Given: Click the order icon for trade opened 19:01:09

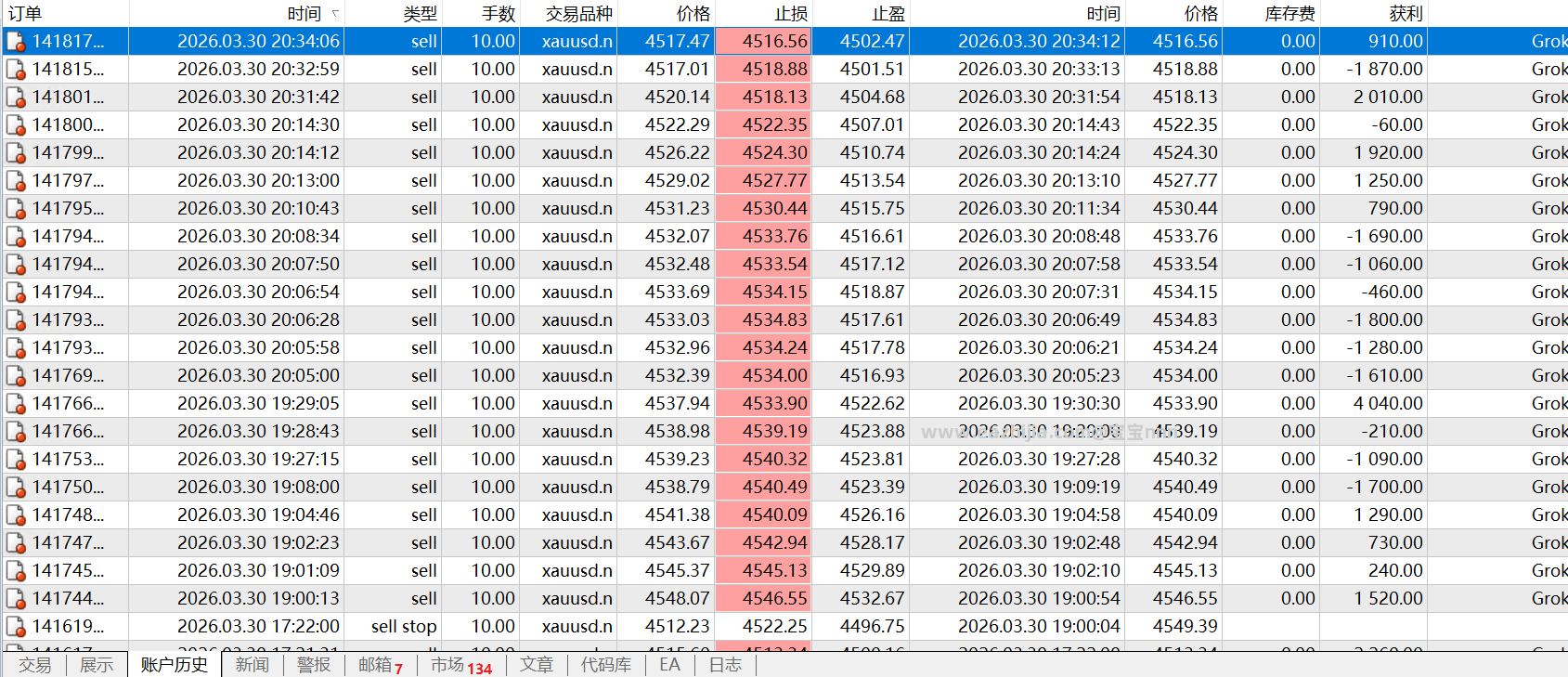Looking at the screenshot, I should [x=16, y=571].
